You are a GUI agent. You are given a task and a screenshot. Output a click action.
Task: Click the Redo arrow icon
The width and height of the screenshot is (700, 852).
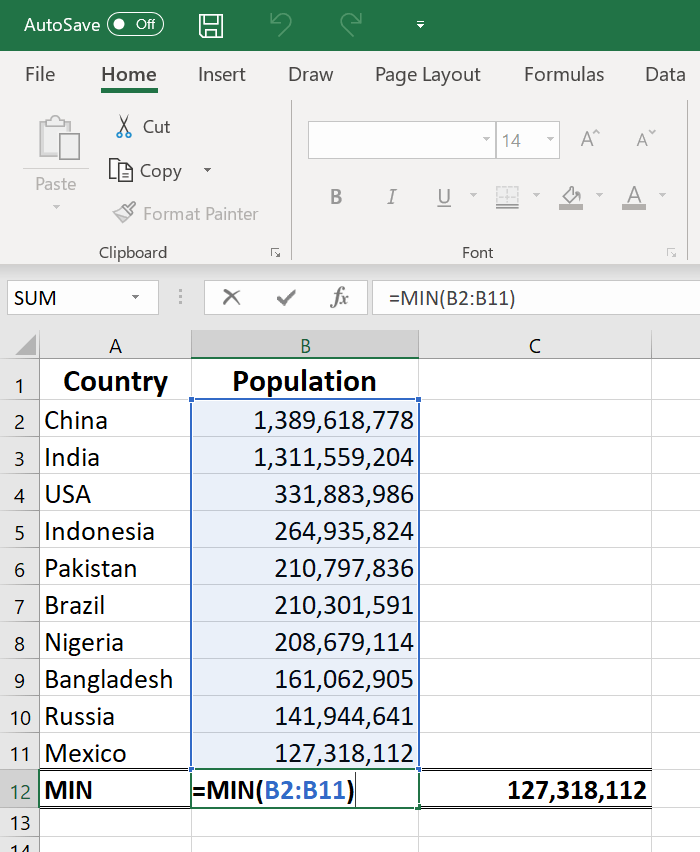tap(351, 25)
